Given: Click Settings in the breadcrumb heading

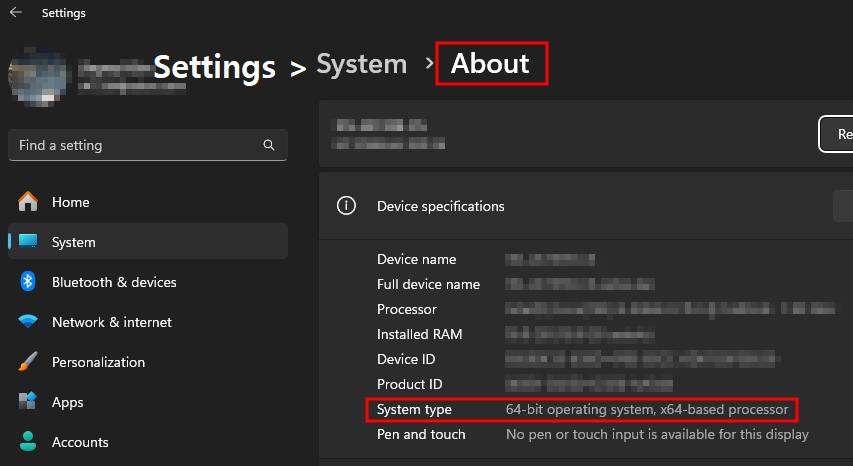Looking at the screenshot, I should [x=214, y=67].
